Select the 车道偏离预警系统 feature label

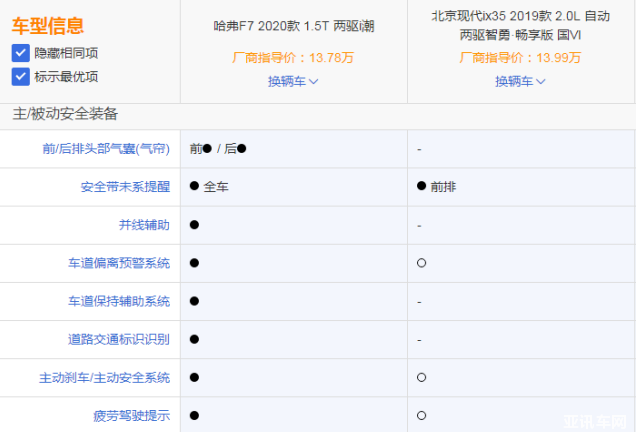coord(119,263)
